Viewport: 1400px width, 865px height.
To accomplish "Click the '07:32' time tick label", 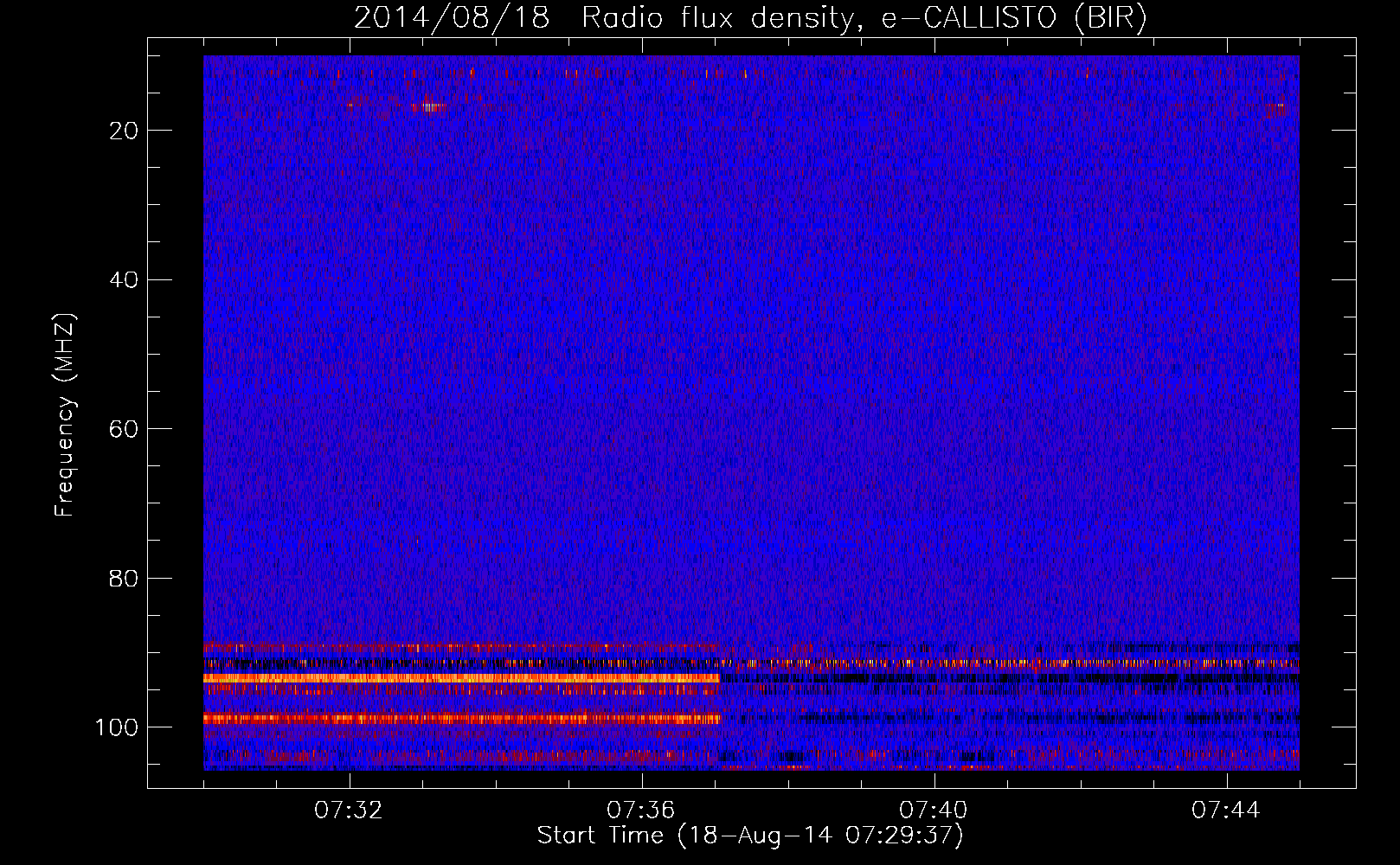I will point(349,811).
